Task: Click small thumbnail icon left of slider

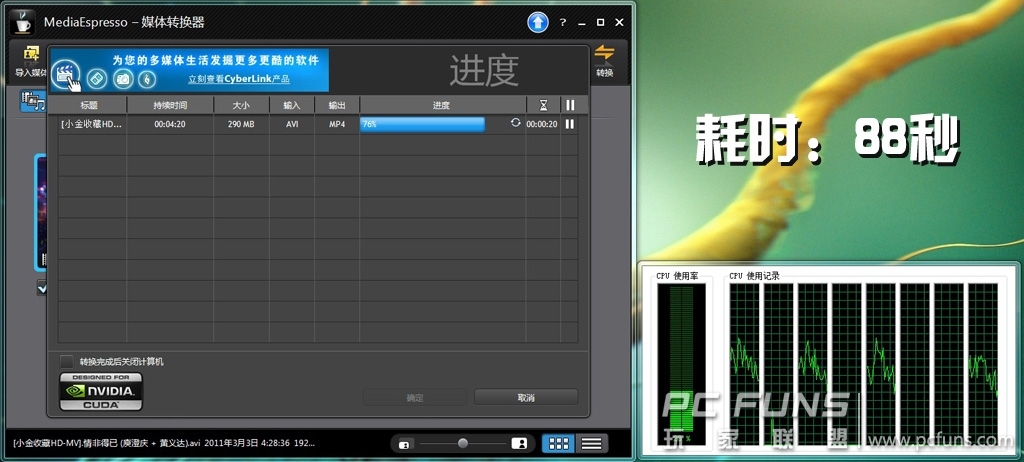Action: 404,443
